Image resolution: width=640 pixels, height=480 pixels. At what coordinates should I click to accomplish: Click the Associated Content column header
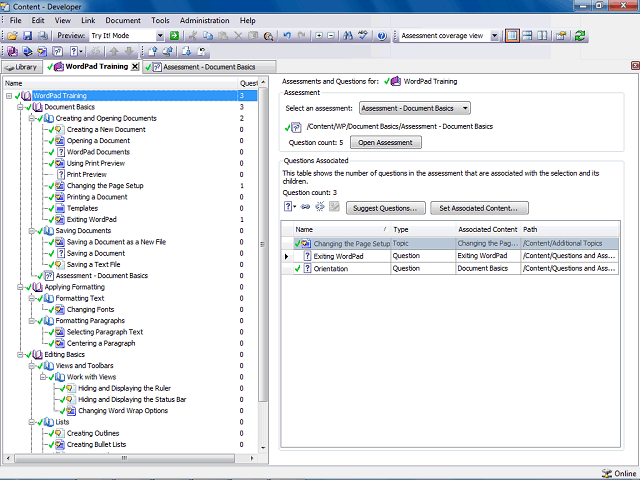click(x=488, y=229)
